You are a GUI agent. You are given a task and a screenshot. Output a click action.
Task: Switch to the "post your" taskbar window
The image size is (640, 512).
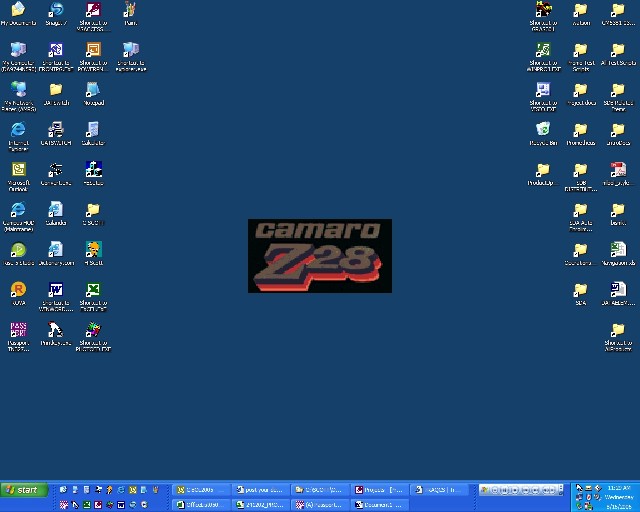click(259, 490)
